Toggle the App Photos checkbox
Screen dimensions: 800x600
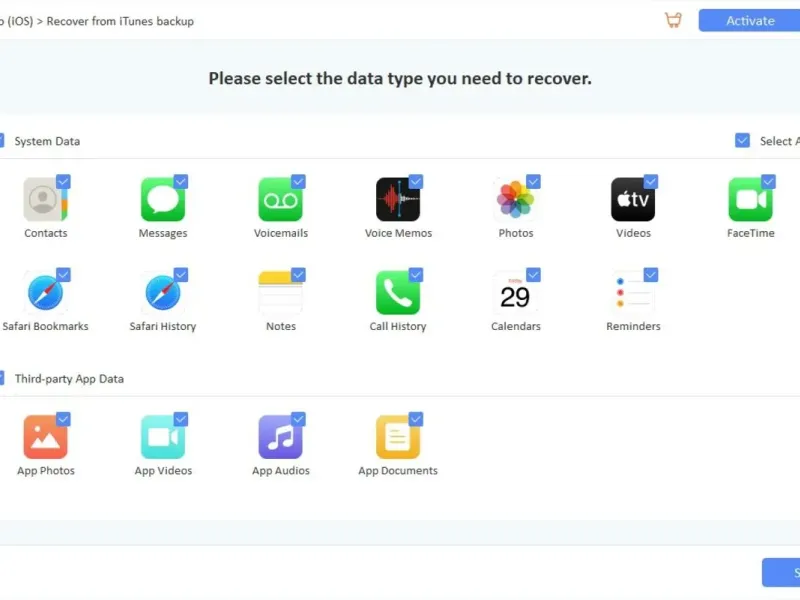[63, 419]
